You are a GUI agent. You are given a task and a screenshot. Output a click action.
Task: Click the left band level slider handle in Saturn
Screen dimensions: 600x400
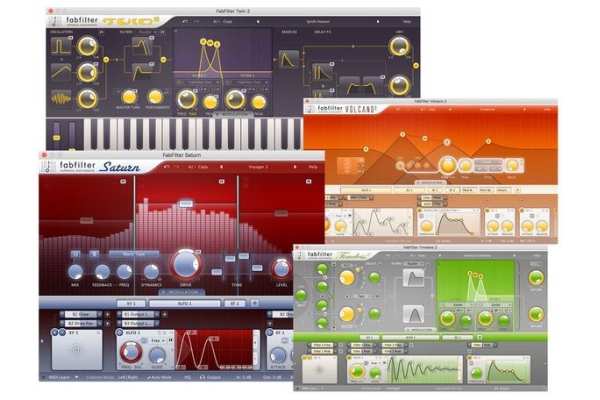click(x=86, y=220)
